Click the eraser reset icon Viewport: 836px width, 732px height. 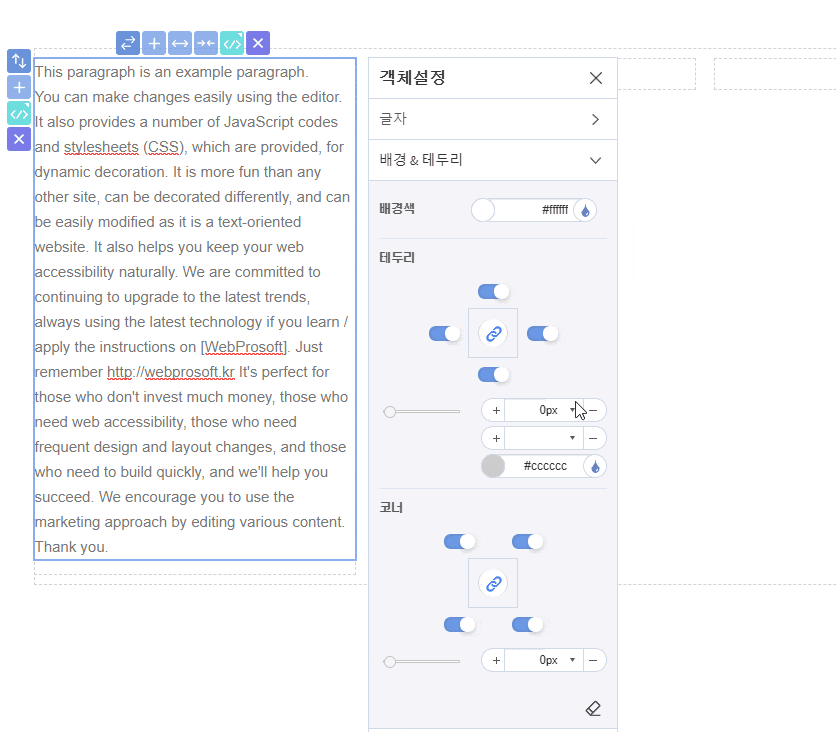(593, 709)
